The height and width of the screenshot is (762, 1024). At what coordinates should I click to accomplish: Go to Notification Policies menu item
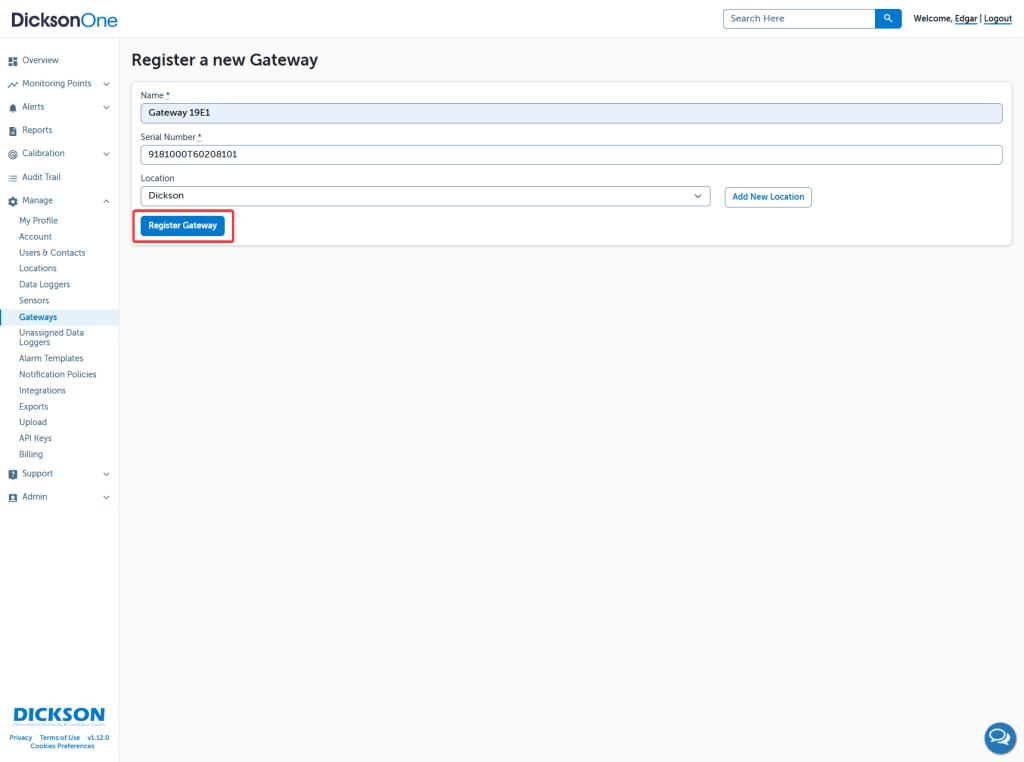[x=57, y=375]
